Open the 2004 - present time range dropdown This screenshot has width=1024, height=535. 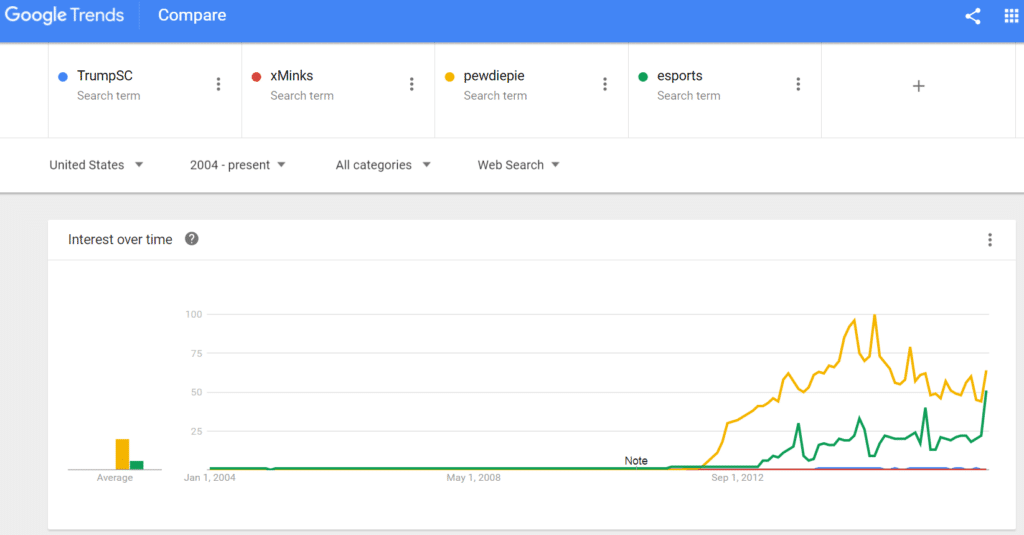[238, 165]
